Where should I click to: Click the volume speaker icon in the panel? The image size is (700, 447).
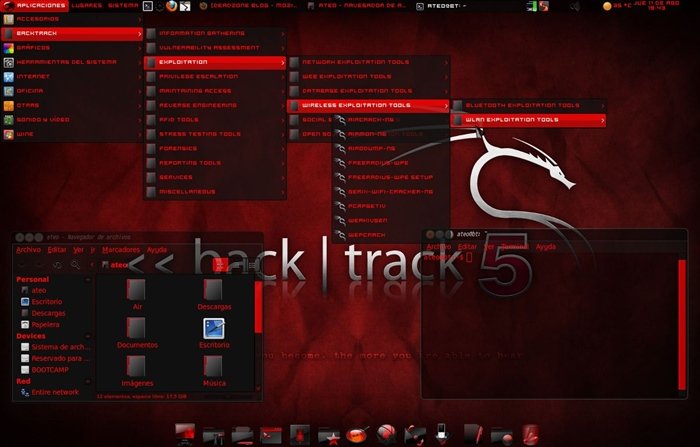pos(575,6)
